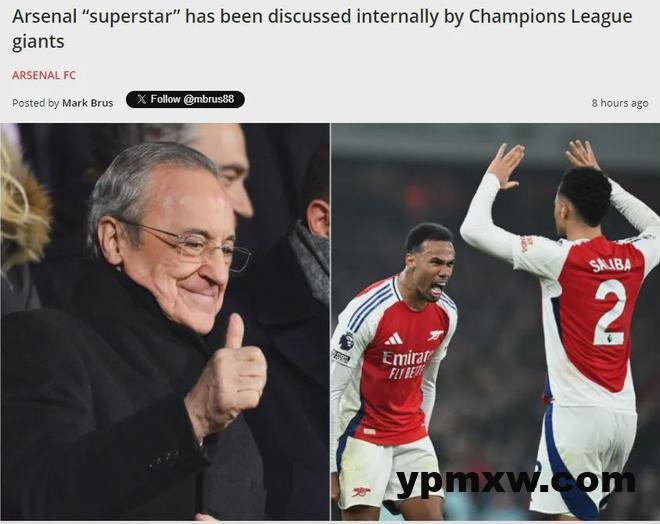Click "Champions League" in the headline
660x524 pixels.
coord(551,17)
